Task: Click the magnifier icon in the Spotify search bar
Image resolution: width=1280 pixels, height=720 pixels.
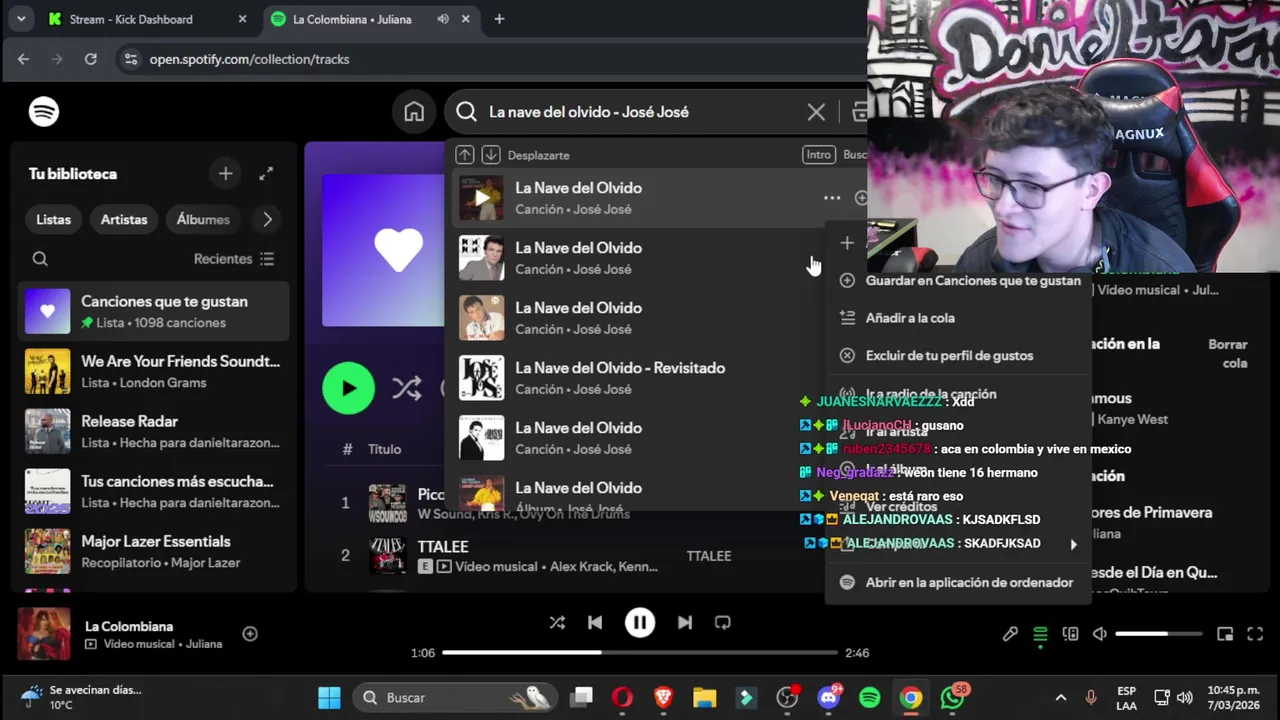Action: click(x=466, y=112)
